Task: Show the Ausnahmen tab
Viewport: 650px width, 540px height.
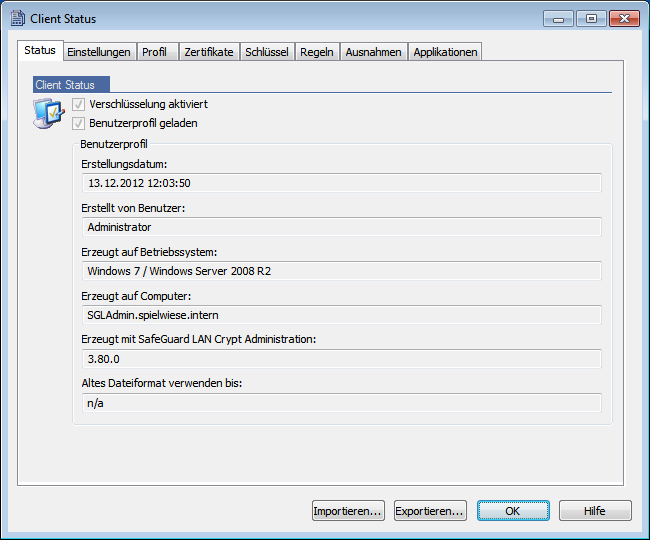Action: 373,52
